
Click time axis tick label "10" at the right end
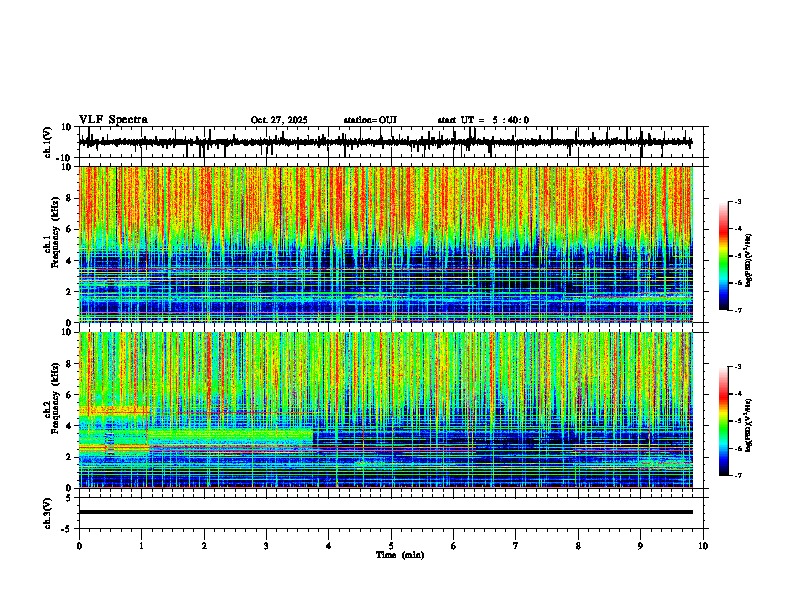point(703,546)
